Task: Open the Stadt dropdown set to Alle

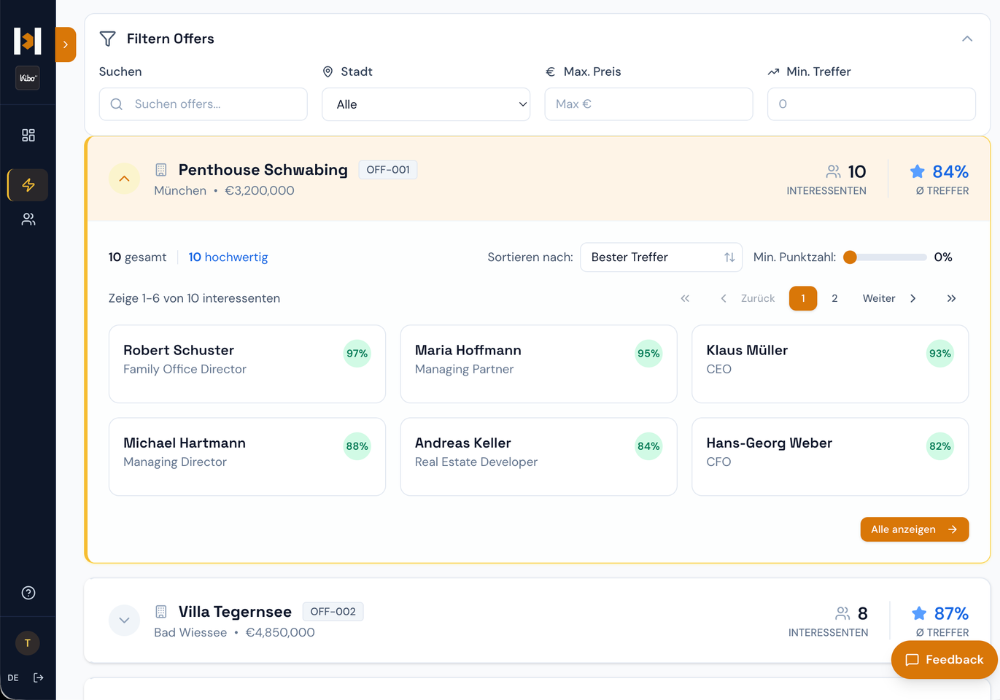Action: (426, 104)
